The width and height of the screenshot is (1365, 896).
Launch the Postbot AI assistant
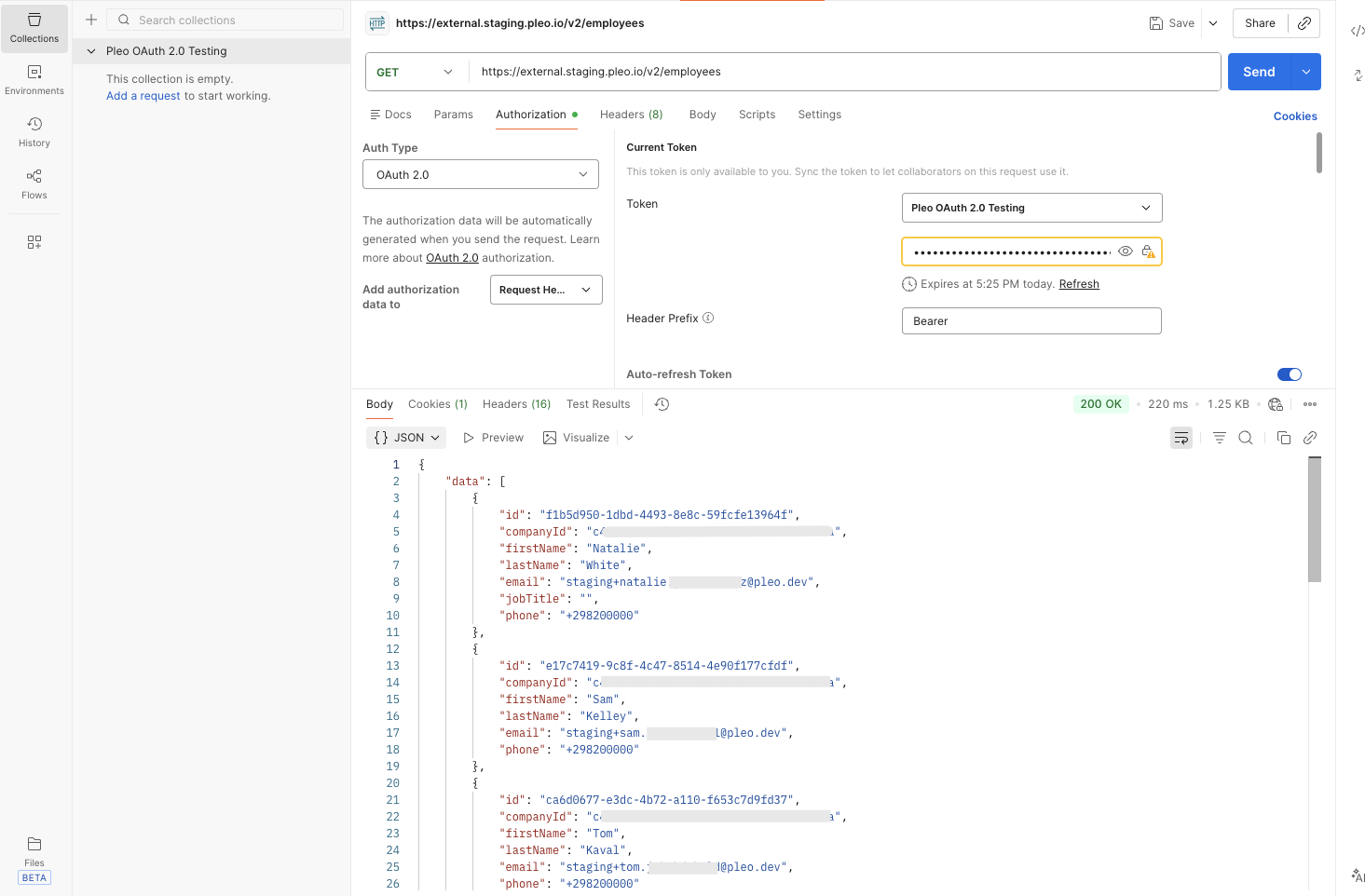(x=1357, y=875)
